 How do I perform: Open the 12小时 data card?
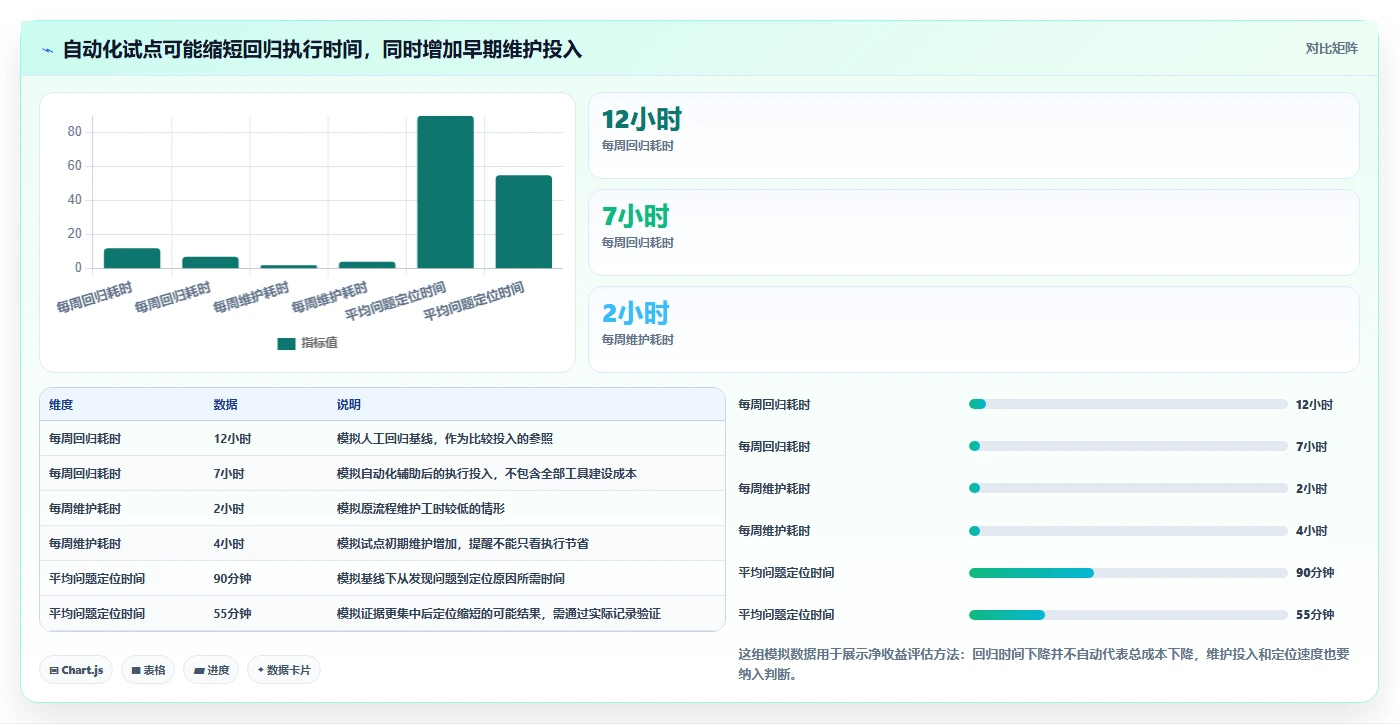[x=974, y=135]
